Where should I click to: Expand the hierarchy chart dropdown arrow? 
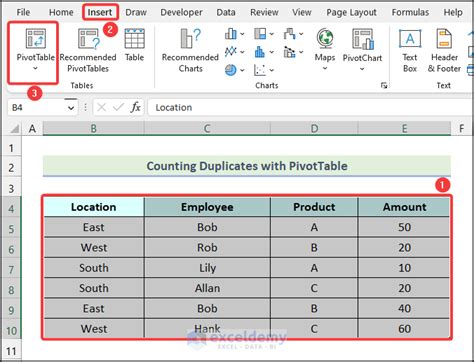click(272, 34)
